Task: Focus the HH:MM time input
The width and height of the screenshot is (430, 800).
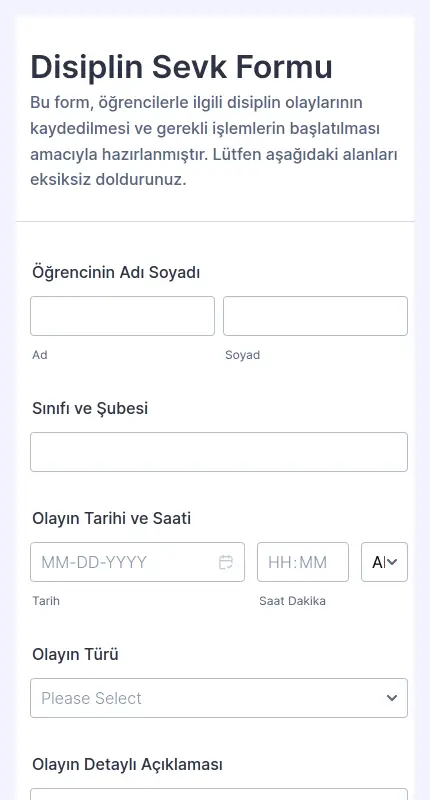Action: point(303,562)
